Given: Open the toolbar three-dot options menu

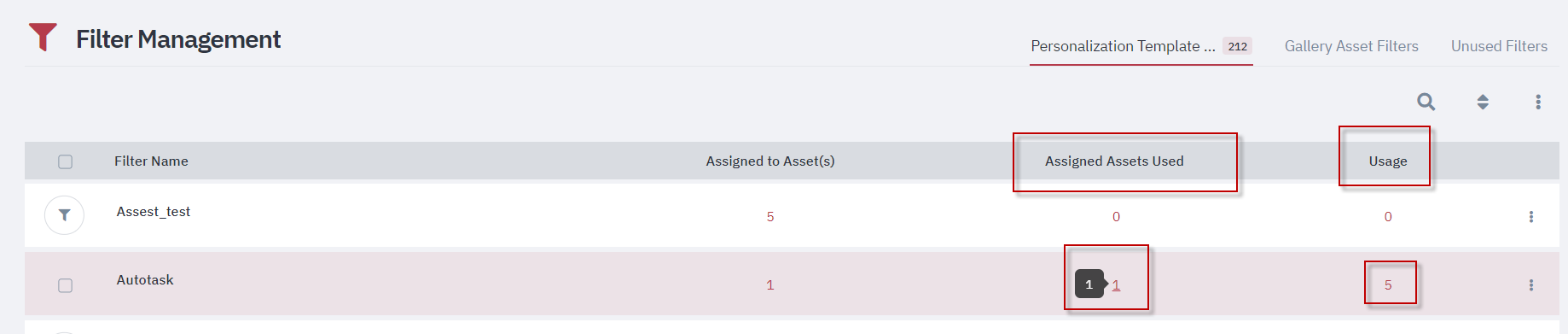Looking at the screenshot, I should point(1538,102).
